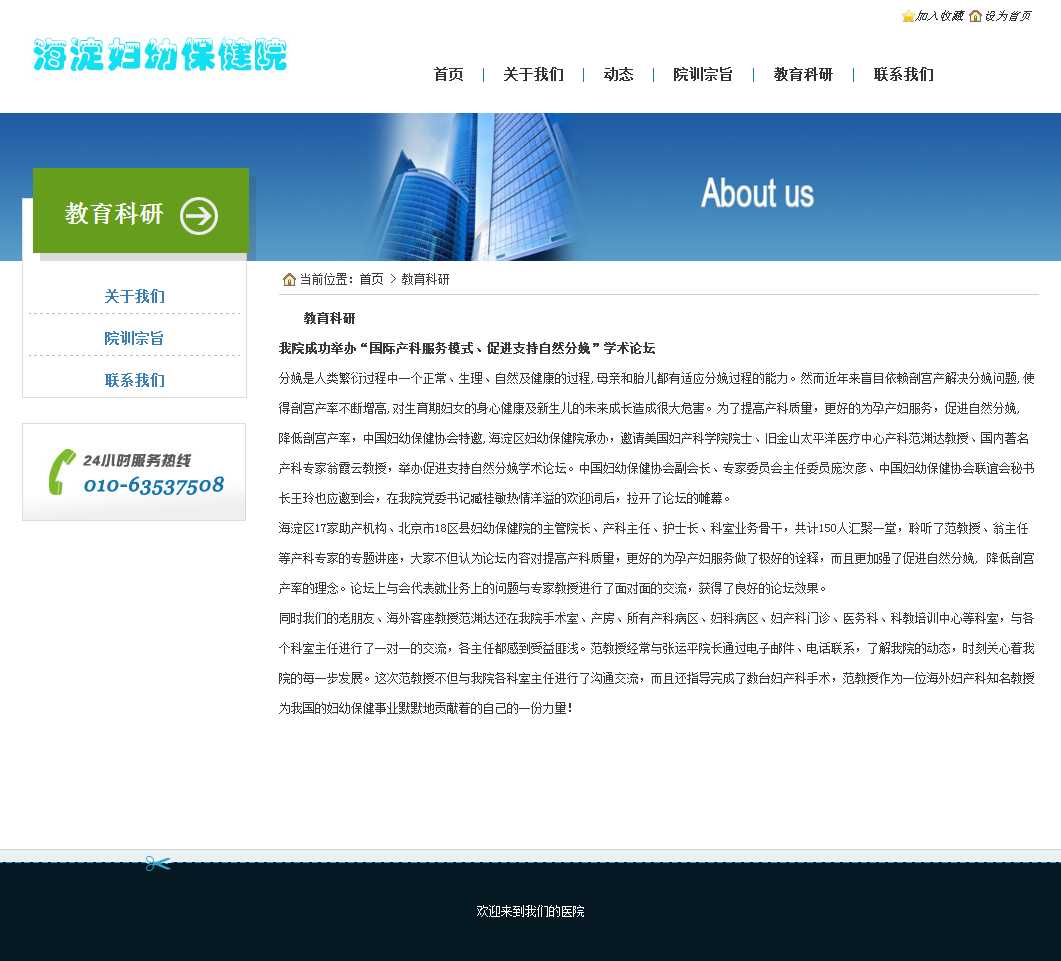Select 院训宗旨 in the top navigation
The width and height of the screenshot is (1061, 961).
click(702, 75)
